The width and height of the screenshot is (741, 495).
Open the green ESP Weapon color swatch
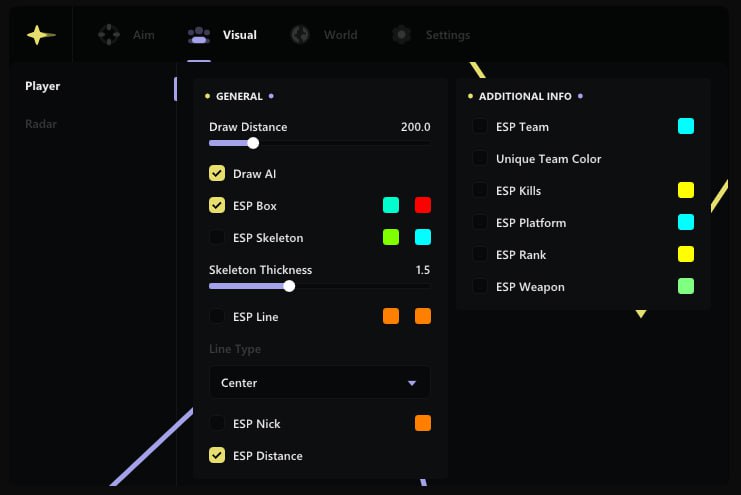pos(686,287)
